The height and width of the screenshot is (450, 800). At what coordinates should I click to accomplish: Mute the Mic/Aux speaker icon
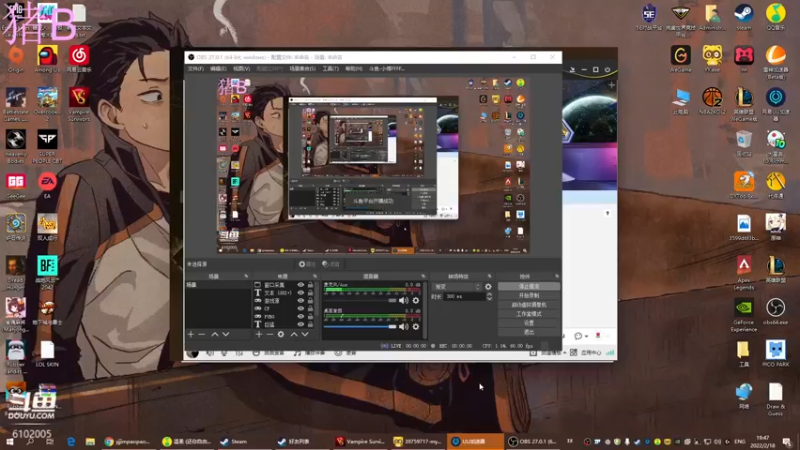click(x=404, y=301)
